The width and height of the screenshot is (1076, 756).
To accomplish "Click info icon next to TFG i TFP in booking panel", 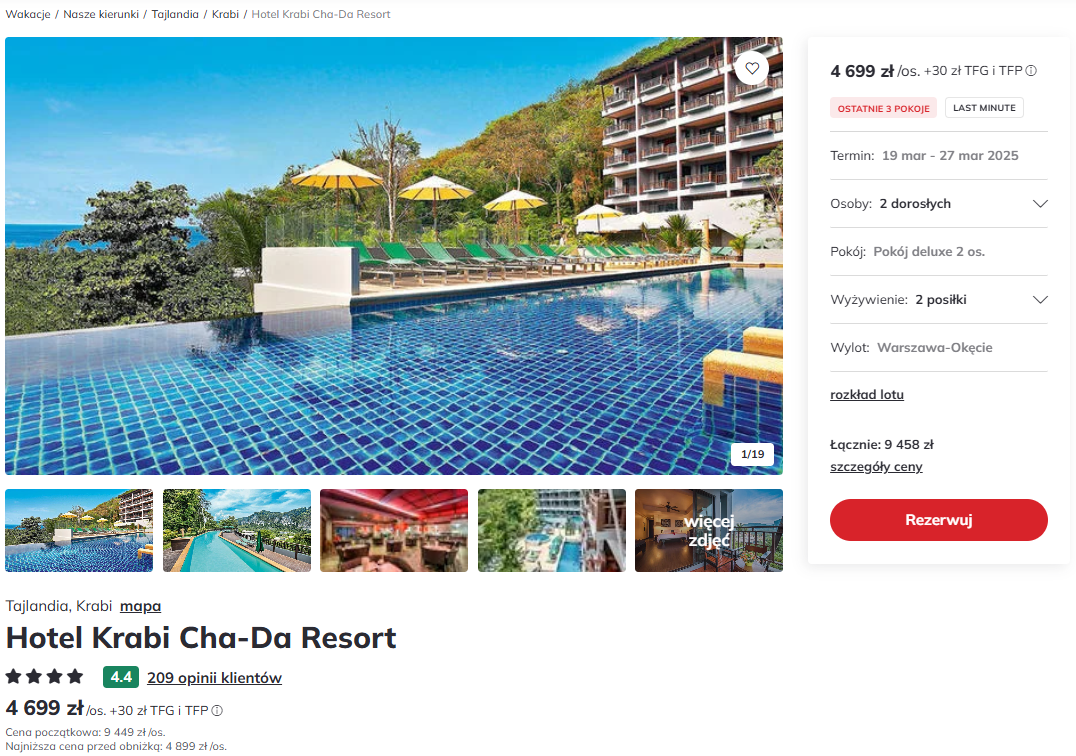I will (x=1031, y=71).
